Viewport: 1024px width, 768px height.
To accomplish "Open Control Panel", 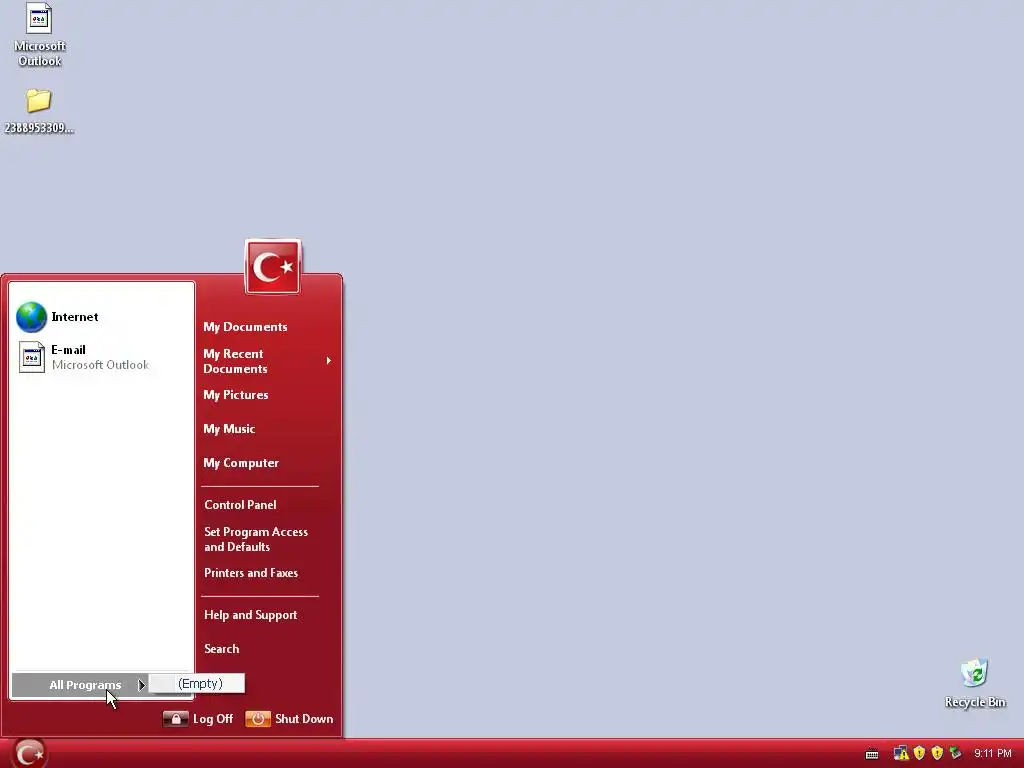I will (x=240, y=504).
